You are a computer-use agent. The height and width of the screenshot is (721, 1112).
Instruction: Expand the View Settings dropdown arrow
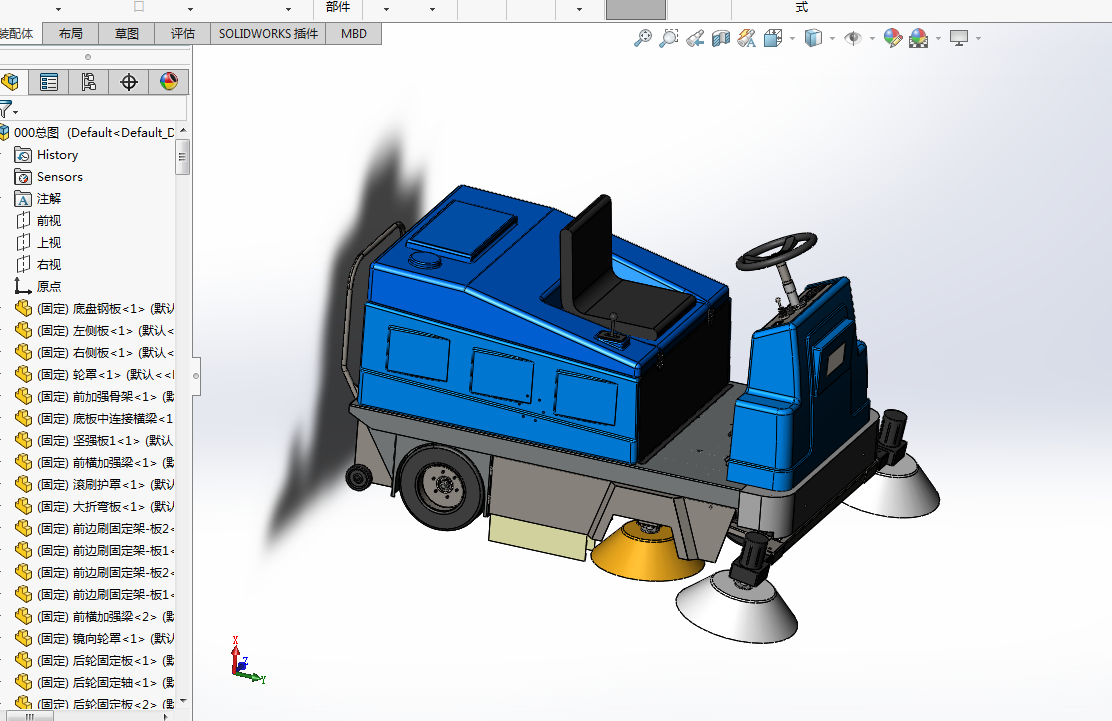pos(978,38)
